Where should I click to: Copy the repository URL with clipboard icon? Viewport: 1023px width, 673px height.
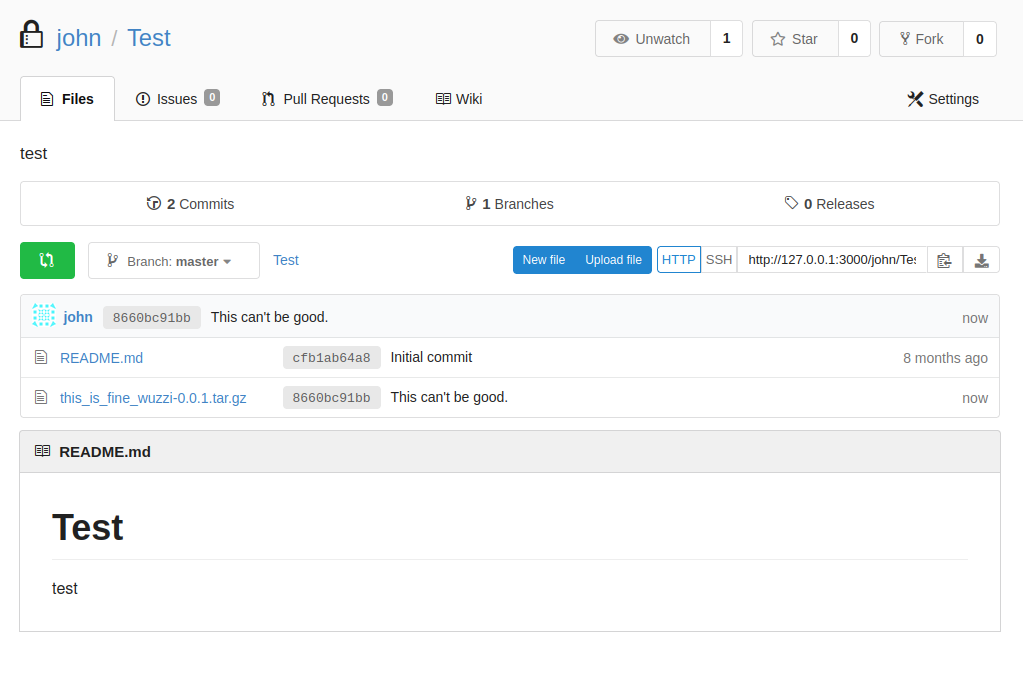[944, 260]
